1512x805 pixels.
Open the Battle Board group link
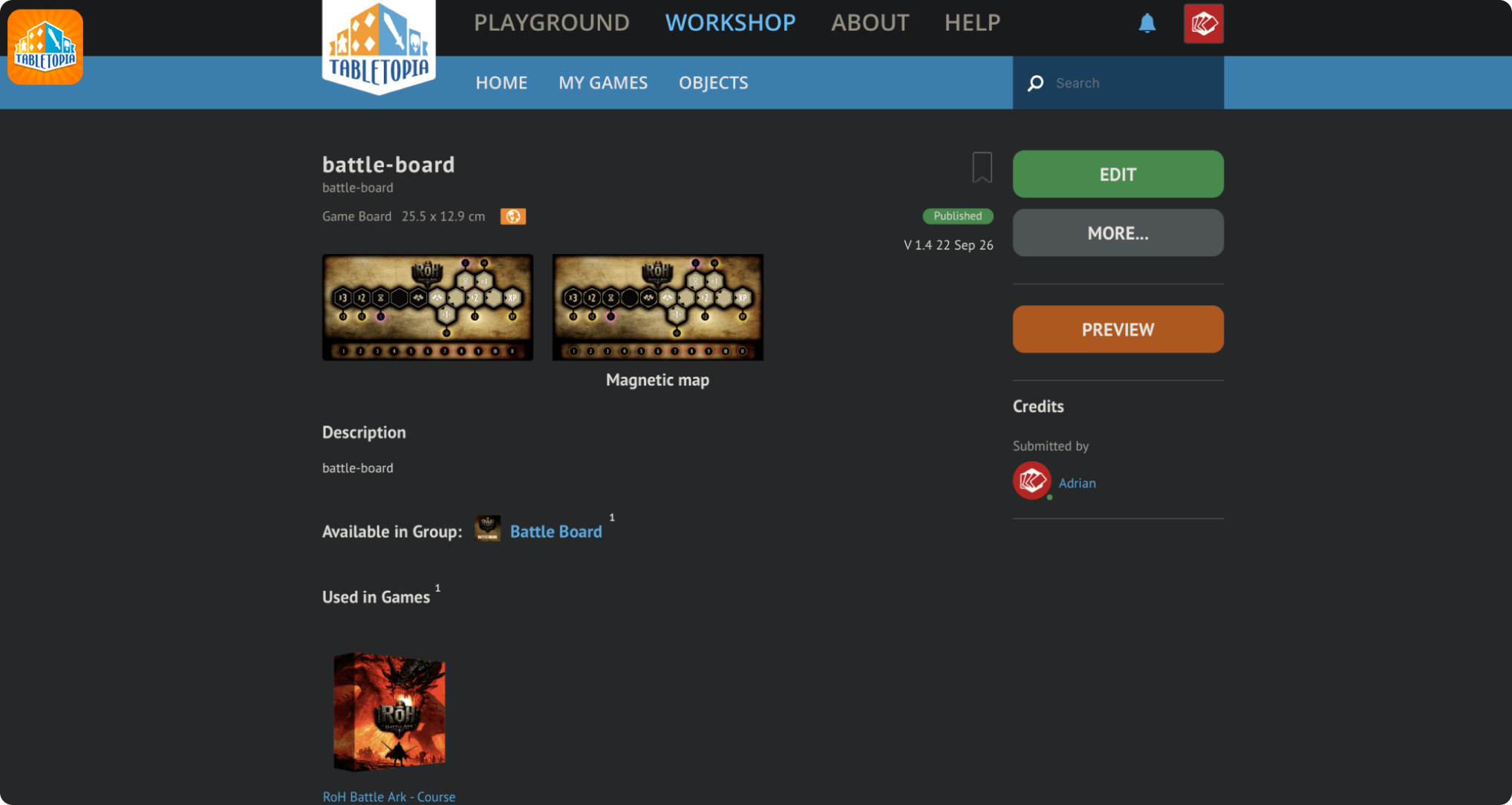(x=556, y=532)
